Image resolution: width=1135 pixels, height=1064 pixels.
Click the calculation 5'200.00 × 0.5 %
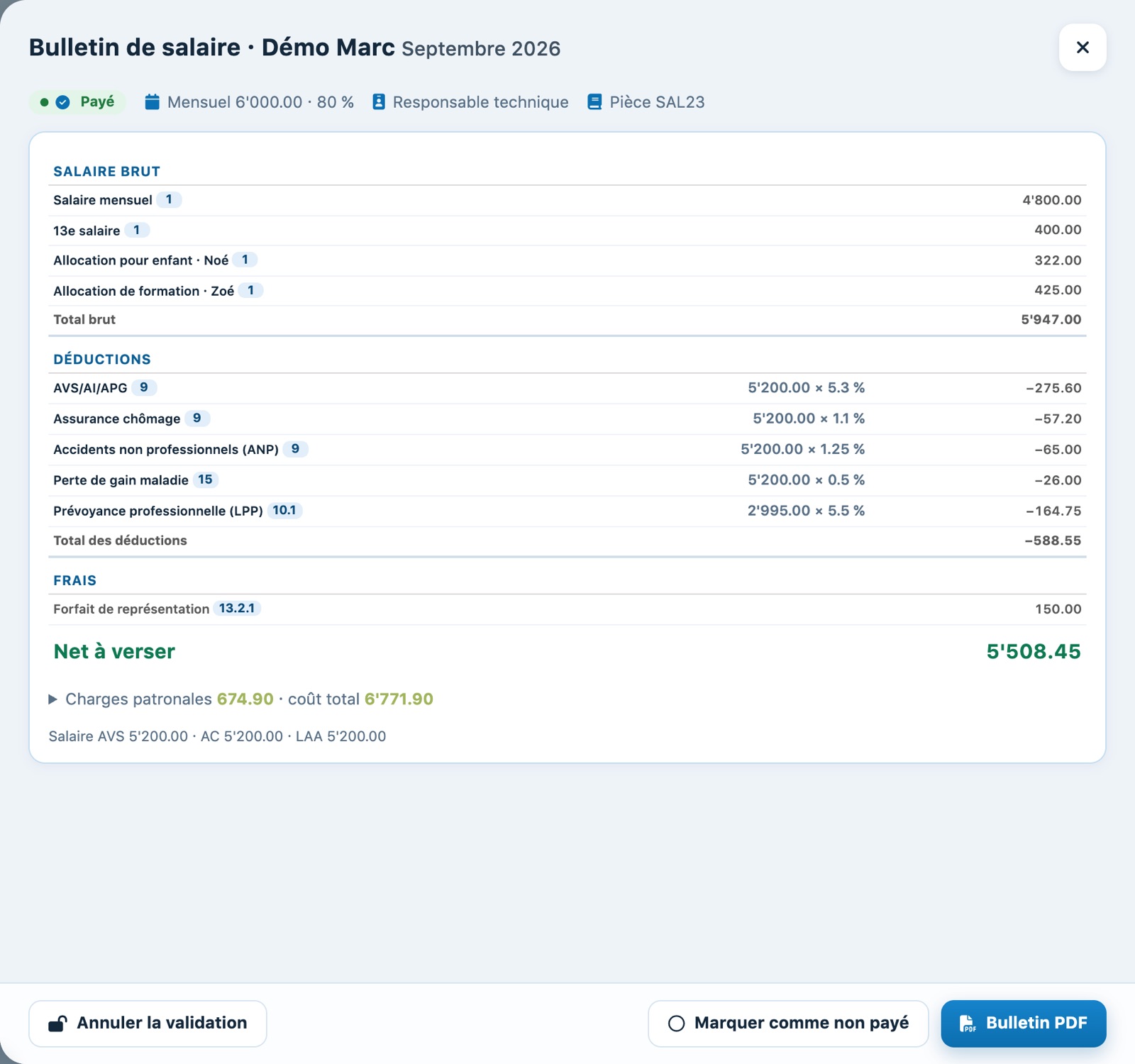807,480
